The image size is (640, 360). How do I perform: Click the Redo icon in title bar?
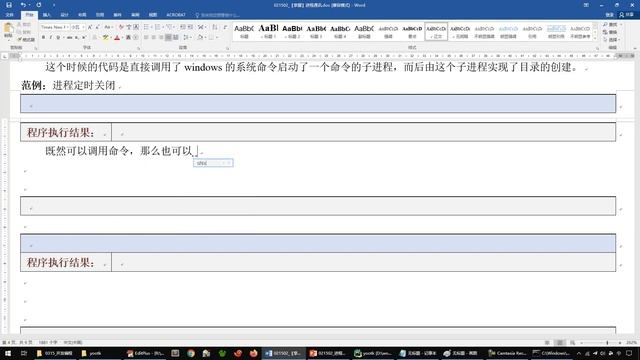coord(39,5)
